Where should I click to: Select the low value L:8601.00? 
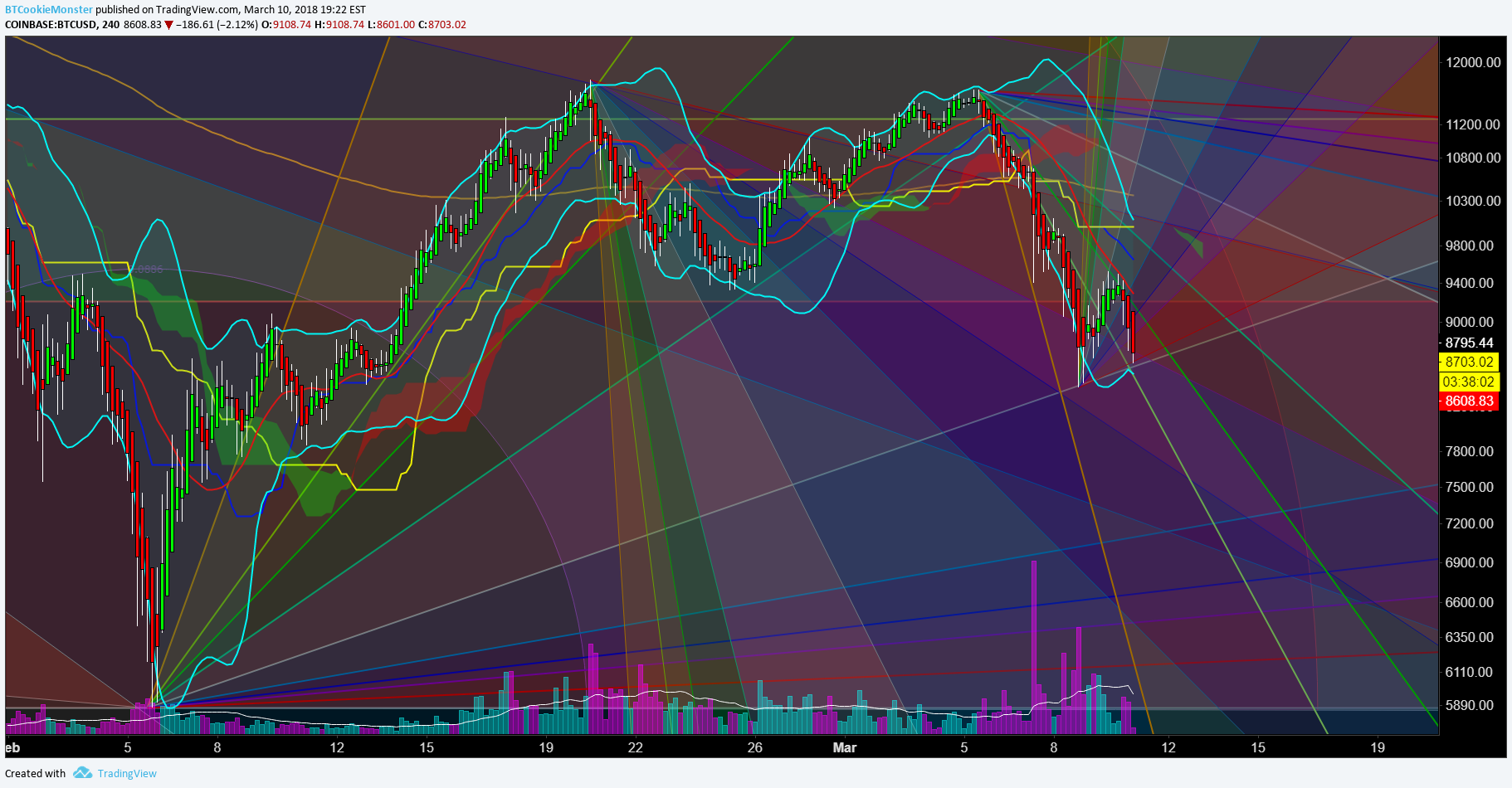tap(392, 25)
